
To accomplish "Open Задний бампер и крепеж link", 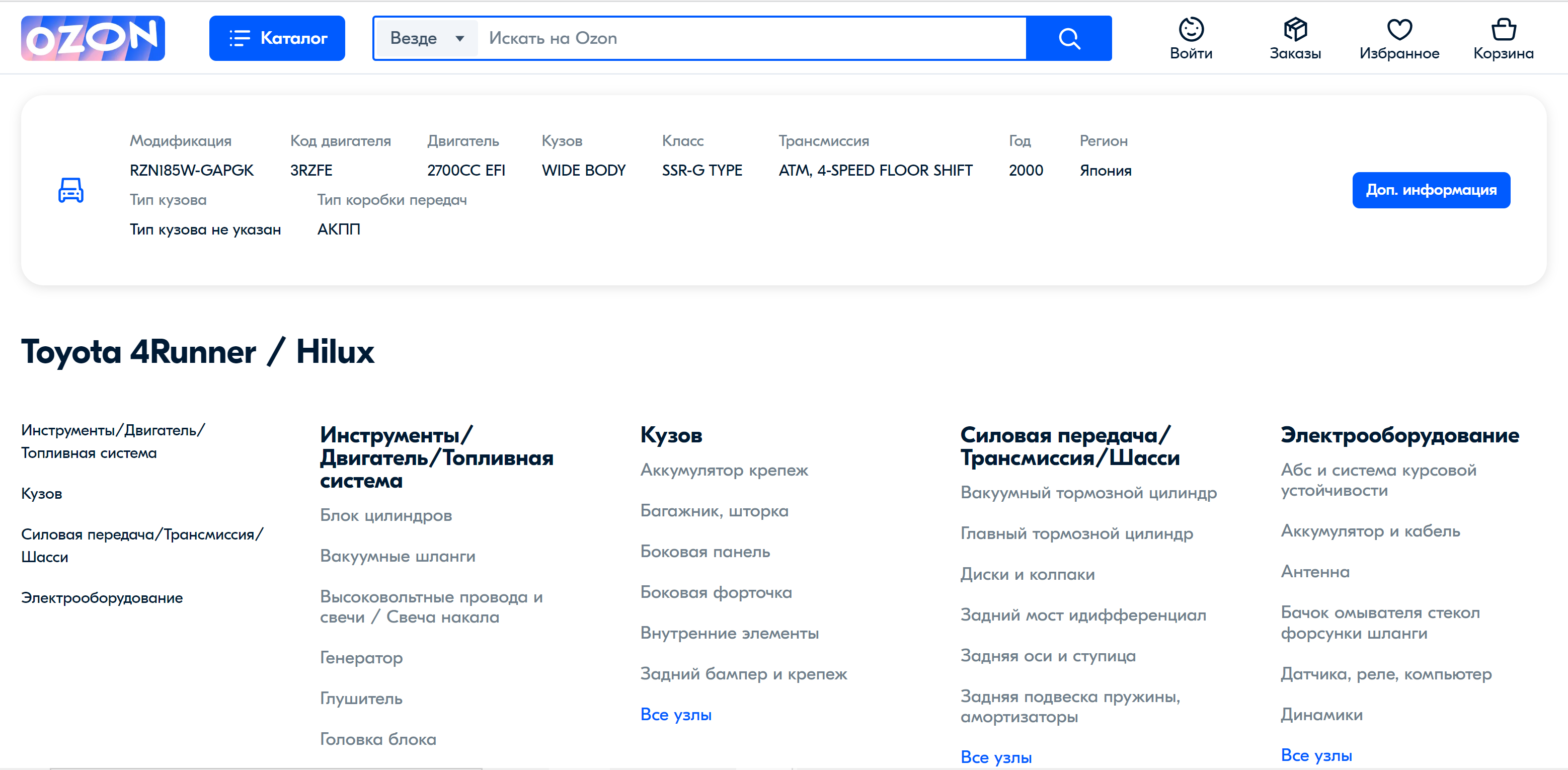I will tap(743, 674).
